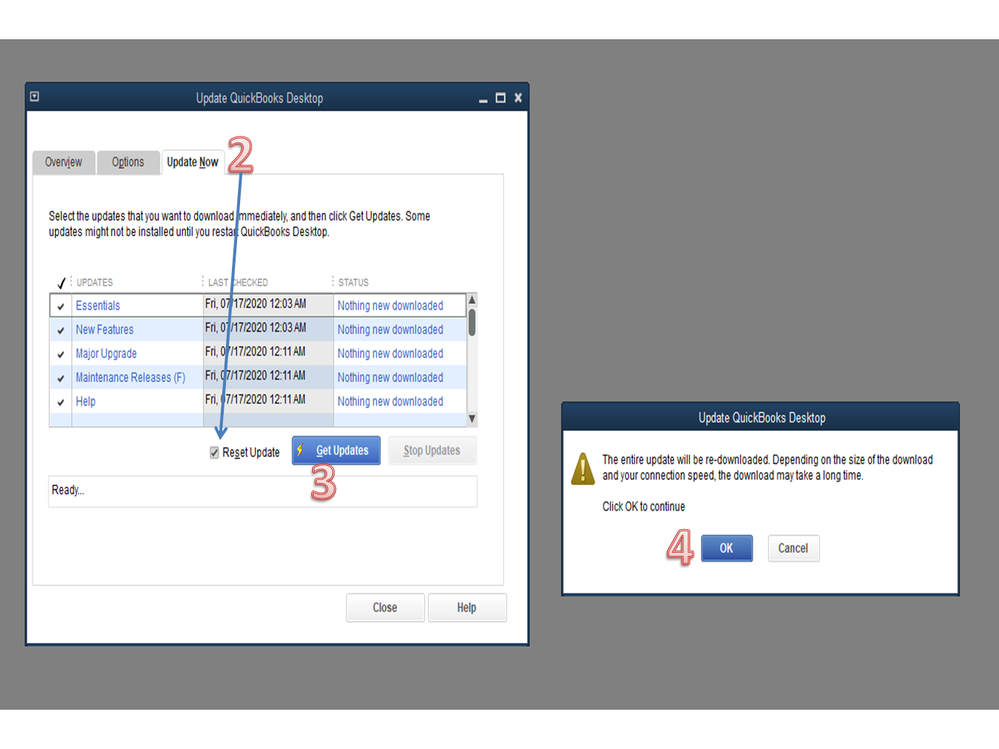Maximize the Update QuickBooks Desktop window
Screen dimensions: 999x749
(x=501, y=98)
